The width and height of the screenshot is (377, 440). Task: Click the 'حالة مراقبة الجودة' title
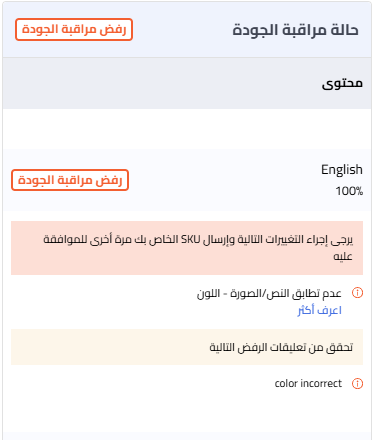(x=295, y=30)
